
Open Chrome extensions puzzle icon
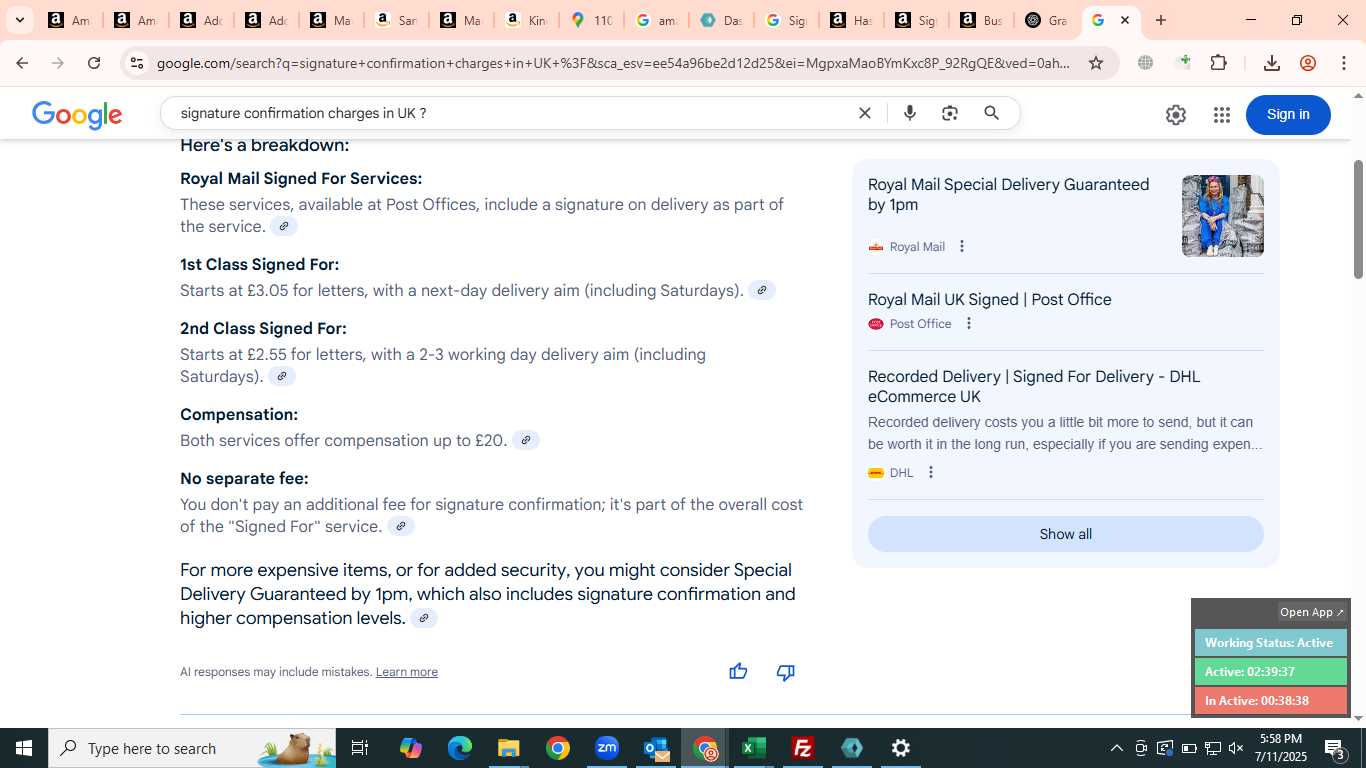[1218, 63]
